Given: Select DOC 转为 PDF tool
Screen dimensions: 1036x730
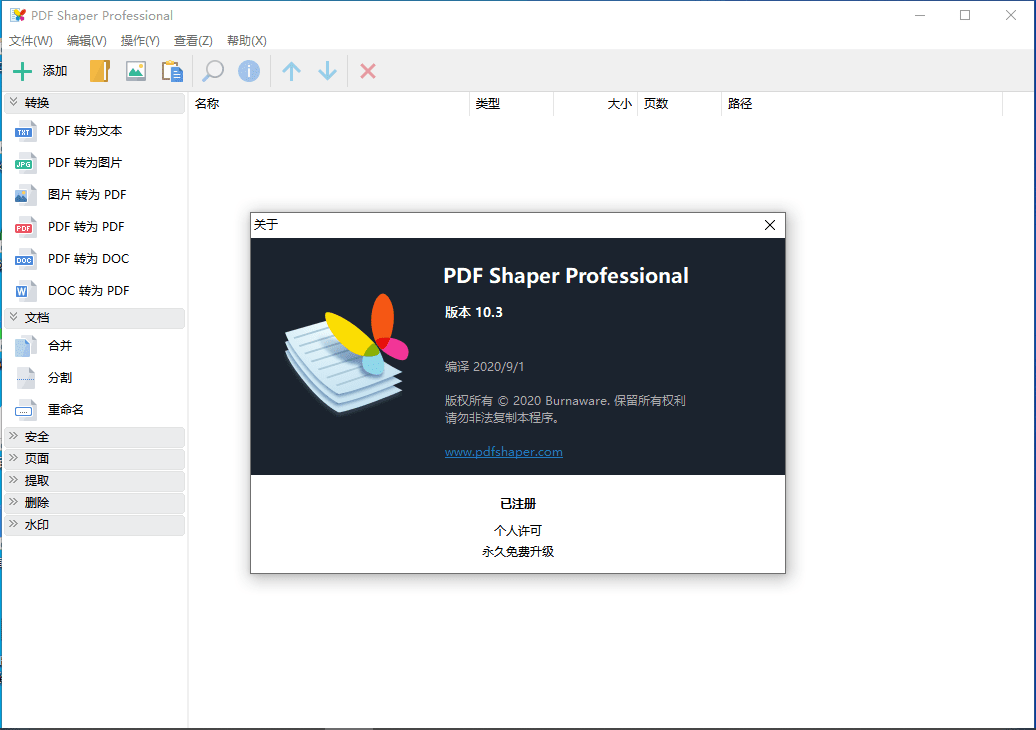Looking at the screenshot, I should point(88,291).
